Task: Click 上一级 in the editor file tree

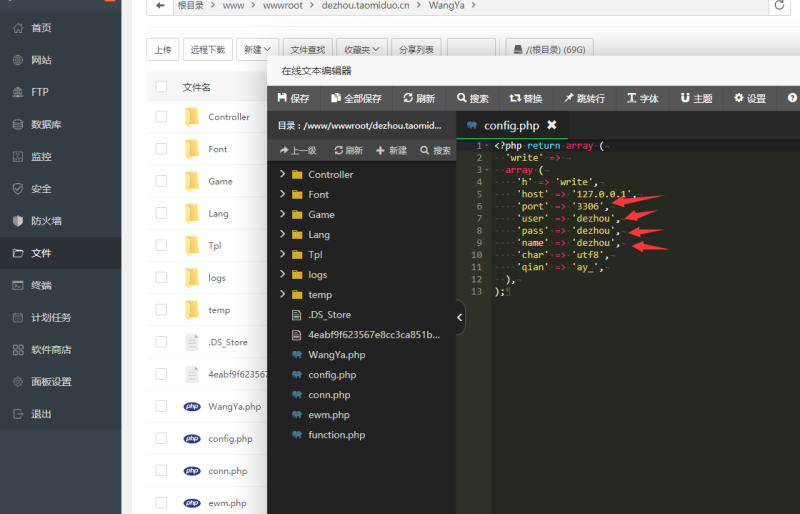Action: (298, 151)
